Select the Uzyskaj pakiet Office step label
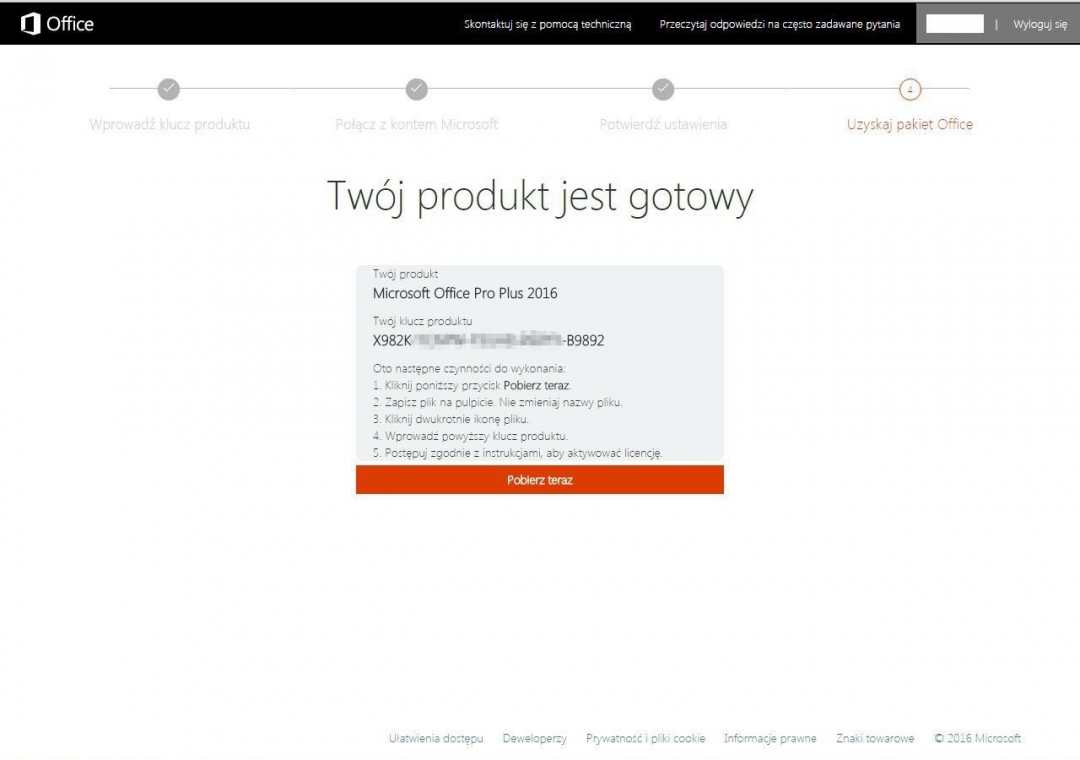Screen dimensions: 1080x760 pos(909,125)
